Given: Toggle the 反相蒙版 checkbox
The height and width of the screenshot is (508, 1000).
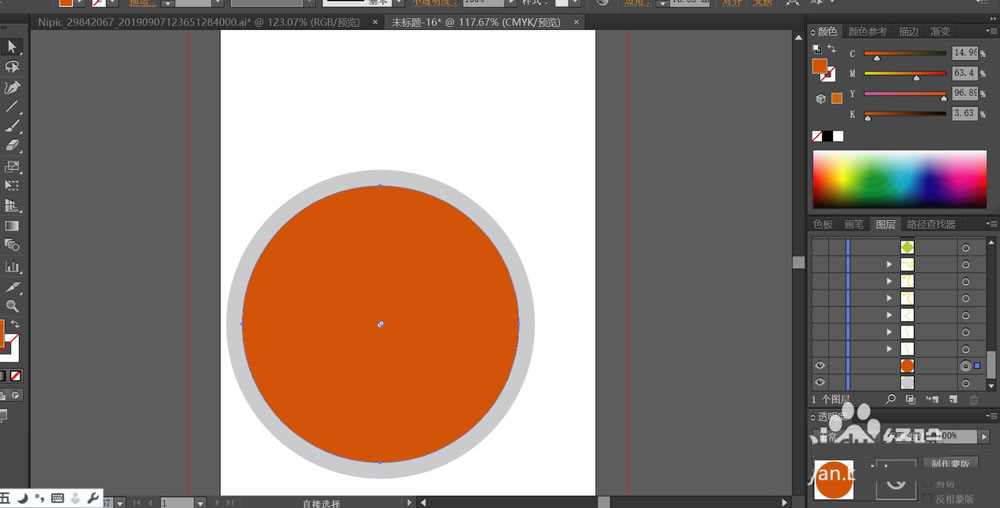Looking at the screenshot, I should [x=928, y=499].
